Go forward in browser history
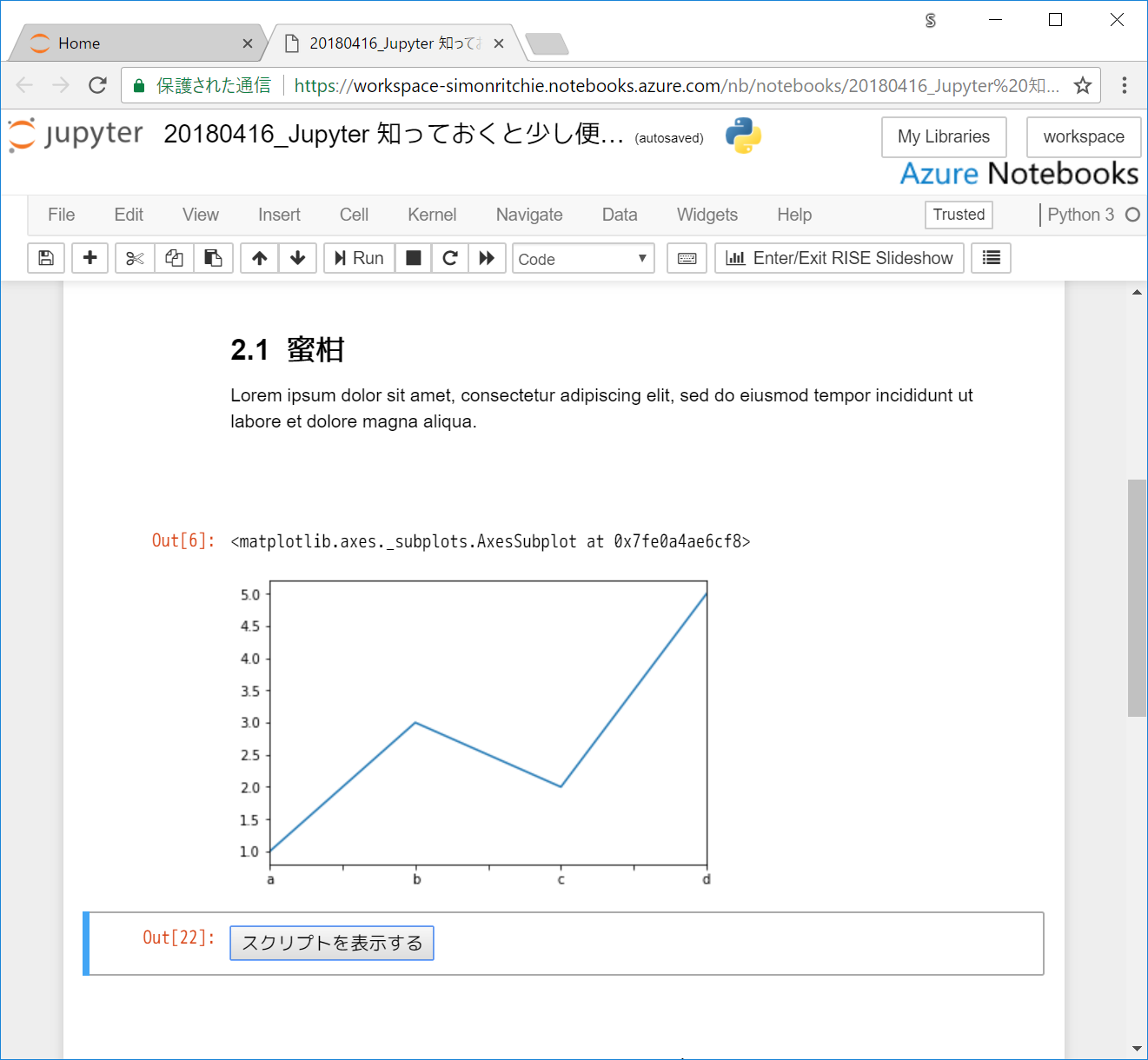This screenshot has height=1060, width=1148. (61, 85)
